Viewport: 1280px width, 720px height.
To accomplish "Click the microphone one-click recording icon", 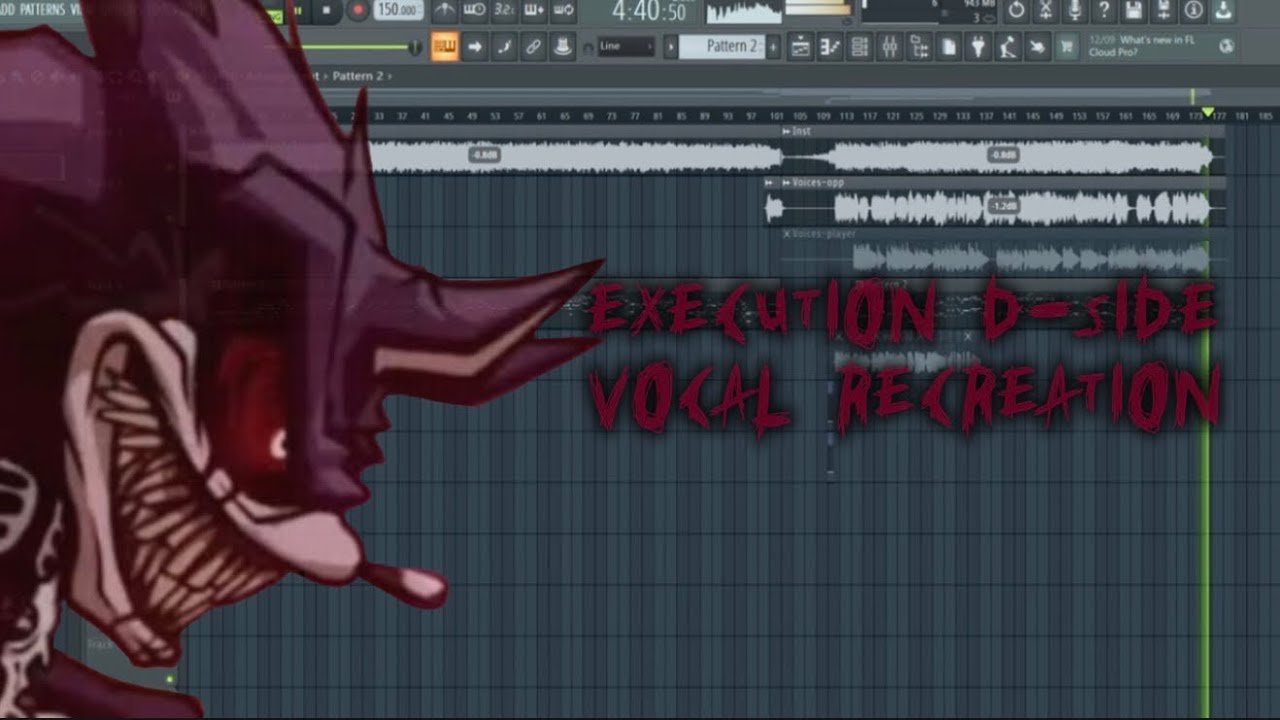I will click(1075, 10).
